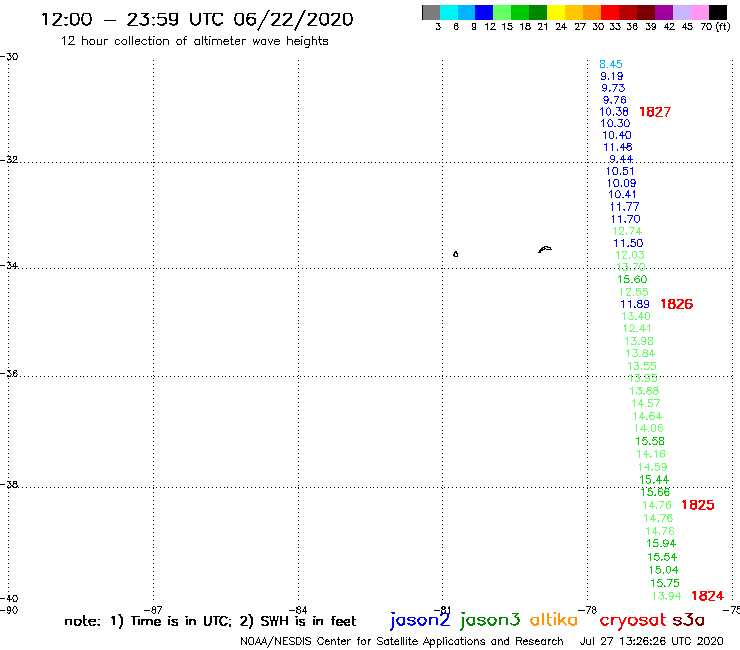Click the 15.66 wave height value

[x=655, y=492]
